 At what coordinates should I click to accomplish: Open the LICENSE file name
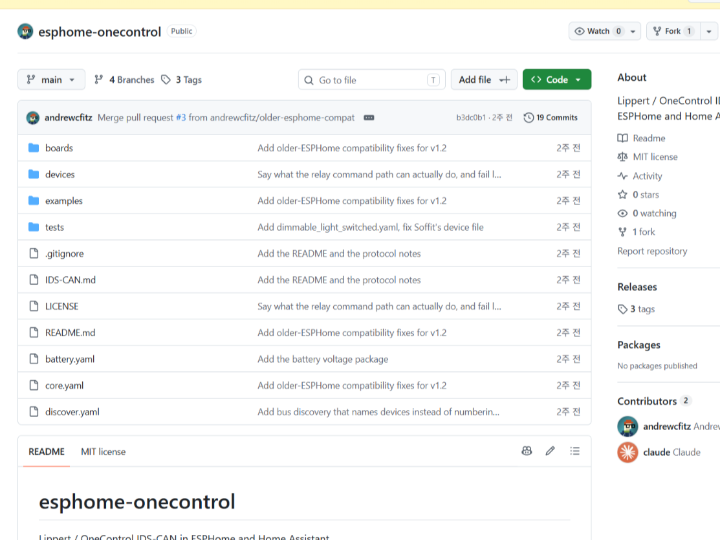click(62, 306)
